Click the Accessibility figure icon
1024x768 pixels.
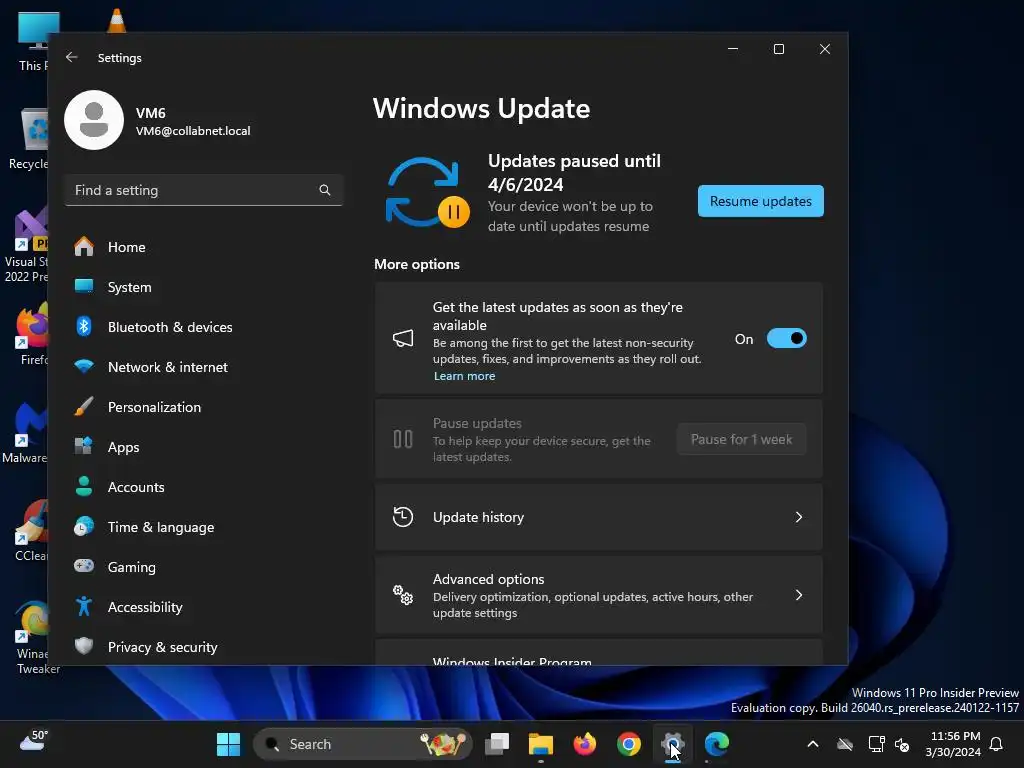[84, 606]
